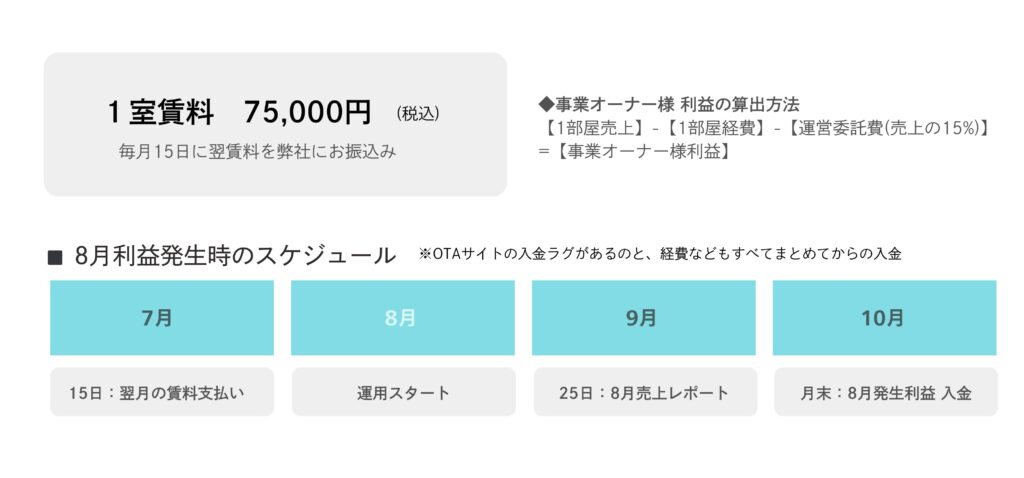
Task: Click the 1室賃料 75,000円 price text
Action: 240,112
